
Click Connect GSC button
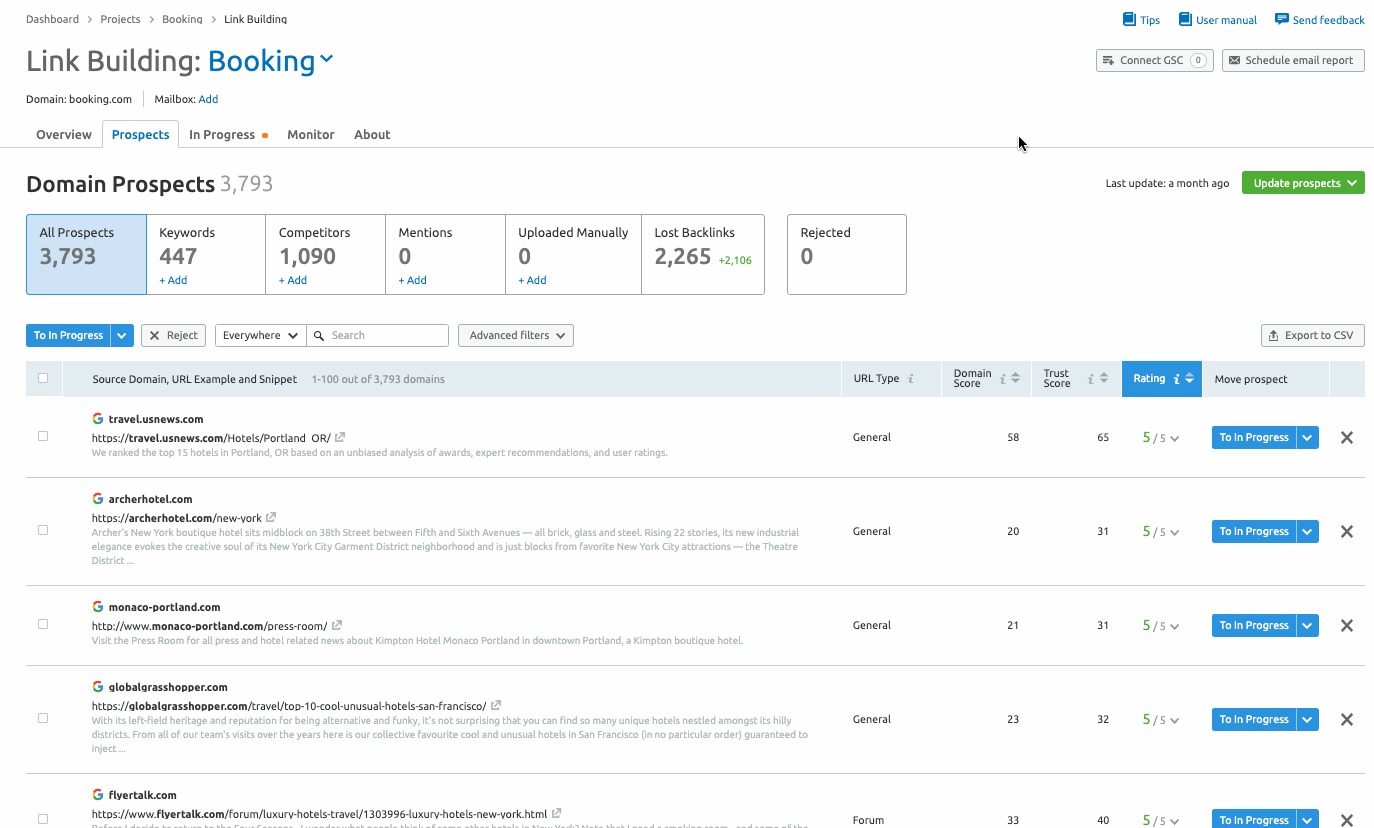point(1155,60)
